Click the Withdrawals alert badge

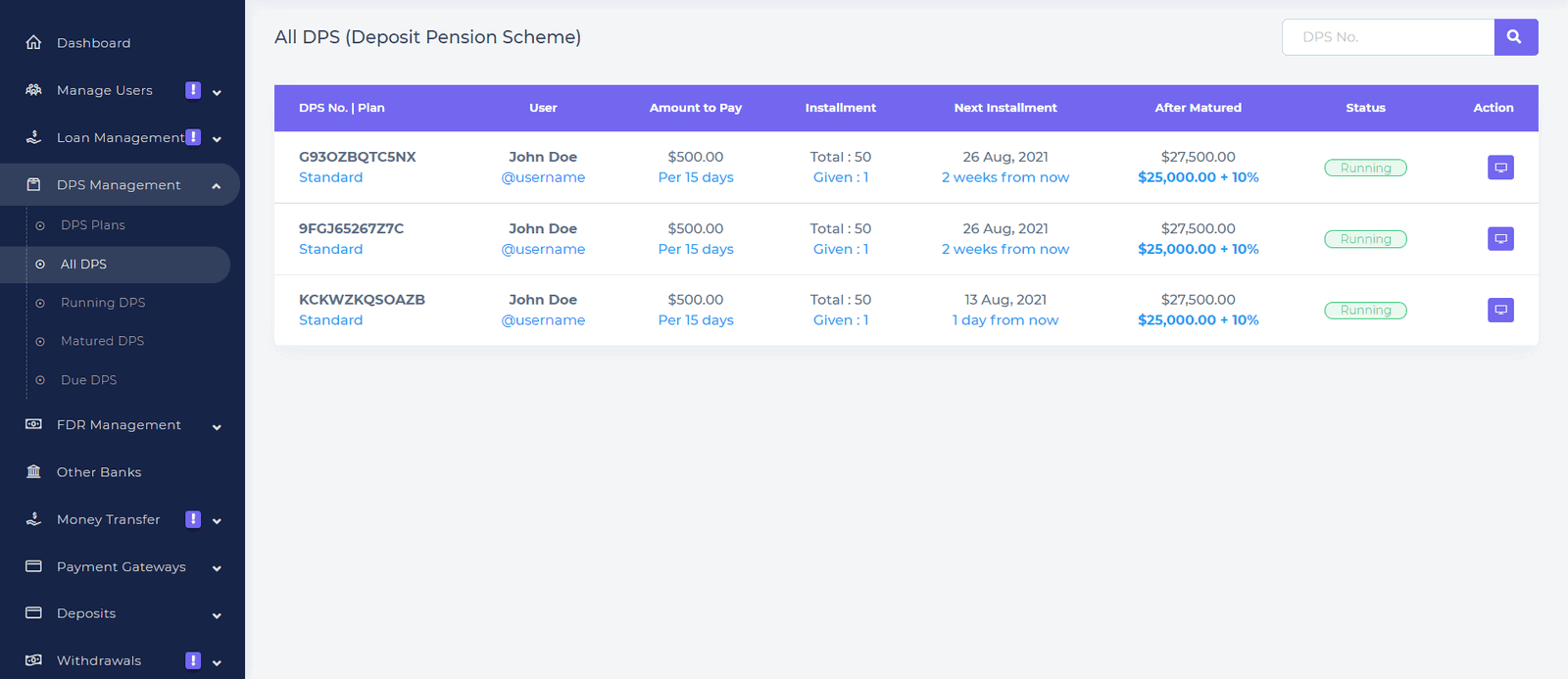[x=193, y=660]
